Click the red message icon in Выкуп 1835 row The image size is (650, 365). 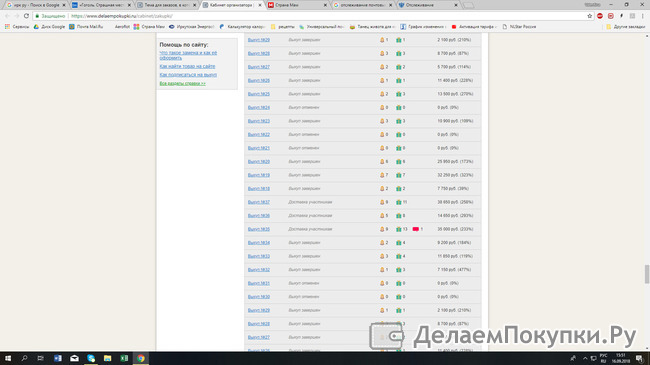[415, 229]
